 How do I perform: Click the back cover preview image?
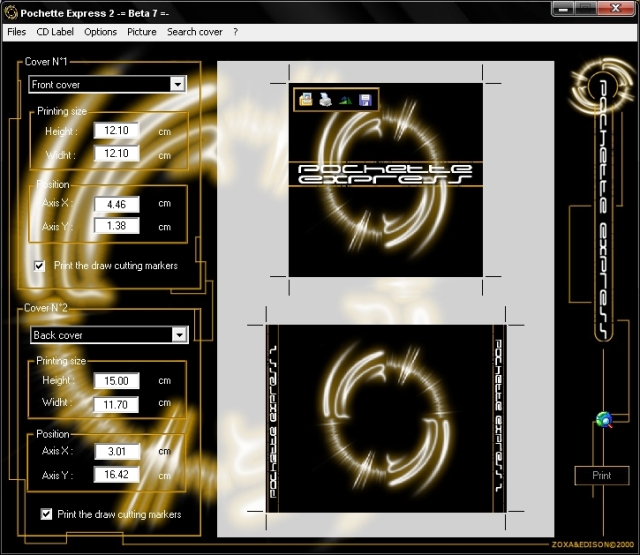click(386, 419)
